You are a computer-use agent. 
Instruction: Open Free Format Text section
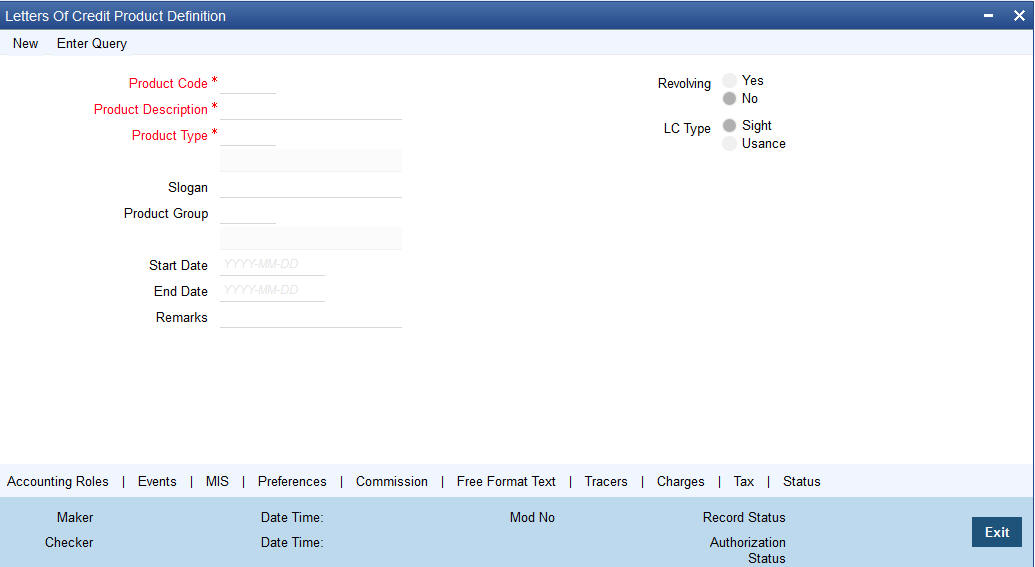[506, 481]
